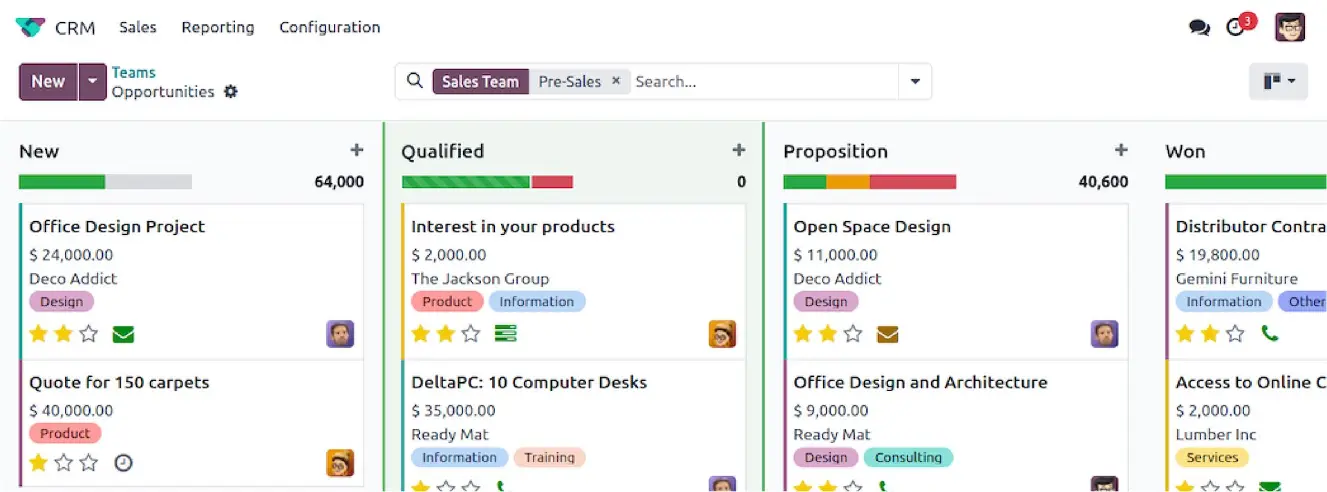This screenshot has width=1327, height=492.
Task: Go to Teams breadcrumb link
Action: pos(133,72)
